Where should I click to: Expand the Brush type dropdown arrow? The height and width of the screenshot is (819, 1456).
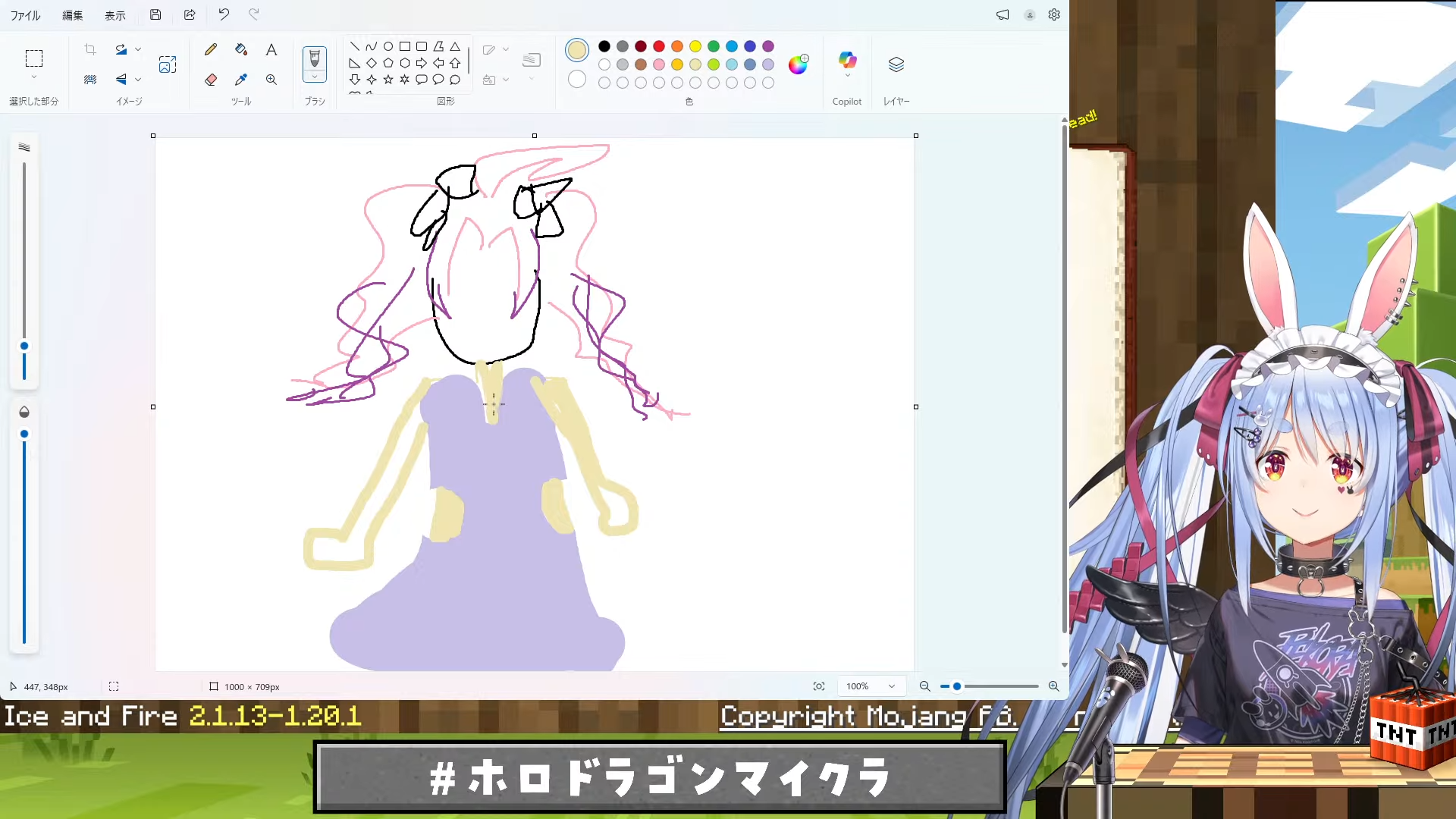pyautogui.click(x=315, y=77)
